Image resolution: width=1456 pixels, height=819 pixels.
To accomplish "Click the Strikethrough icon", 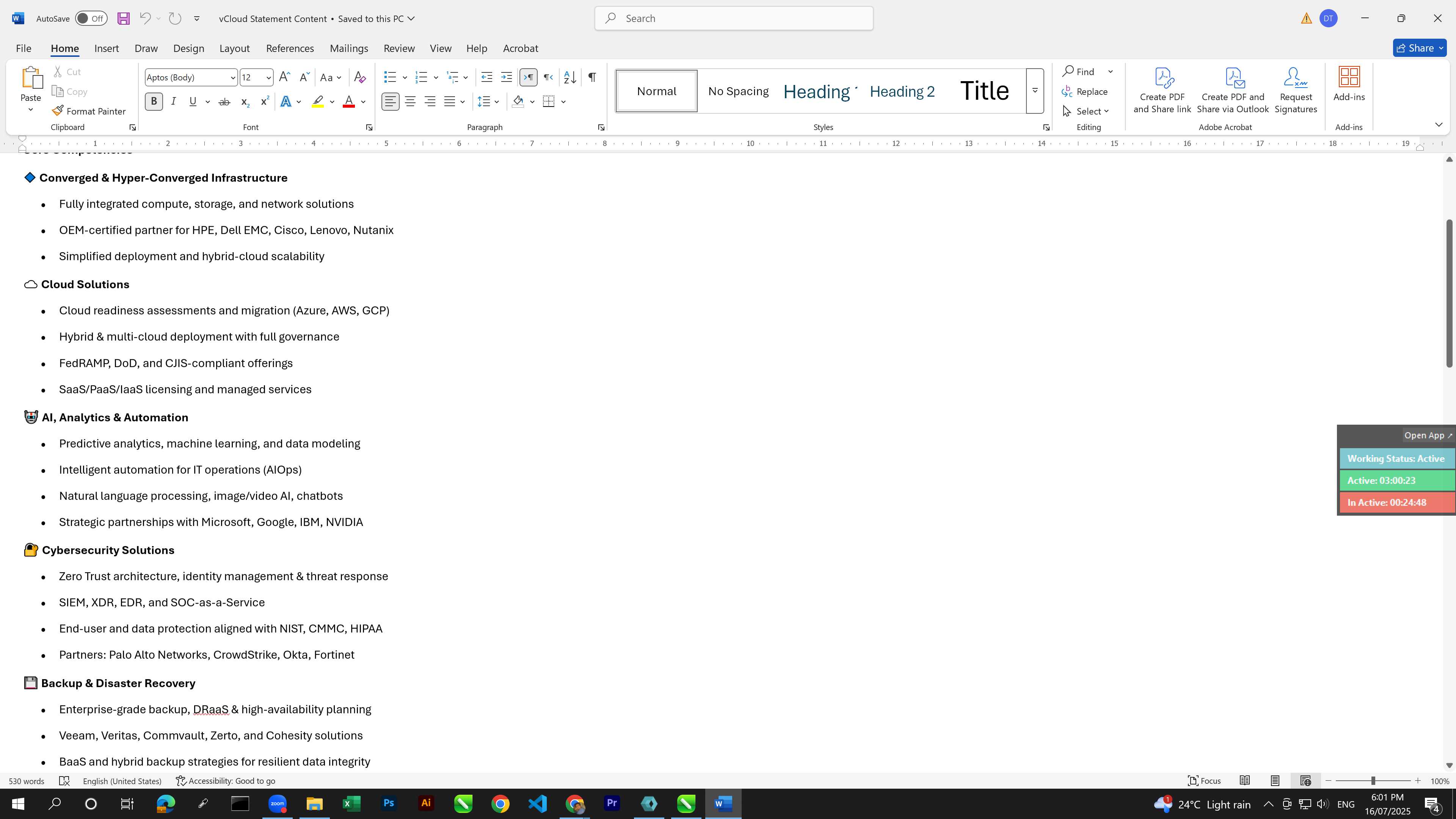I will (x=224, y=102).
